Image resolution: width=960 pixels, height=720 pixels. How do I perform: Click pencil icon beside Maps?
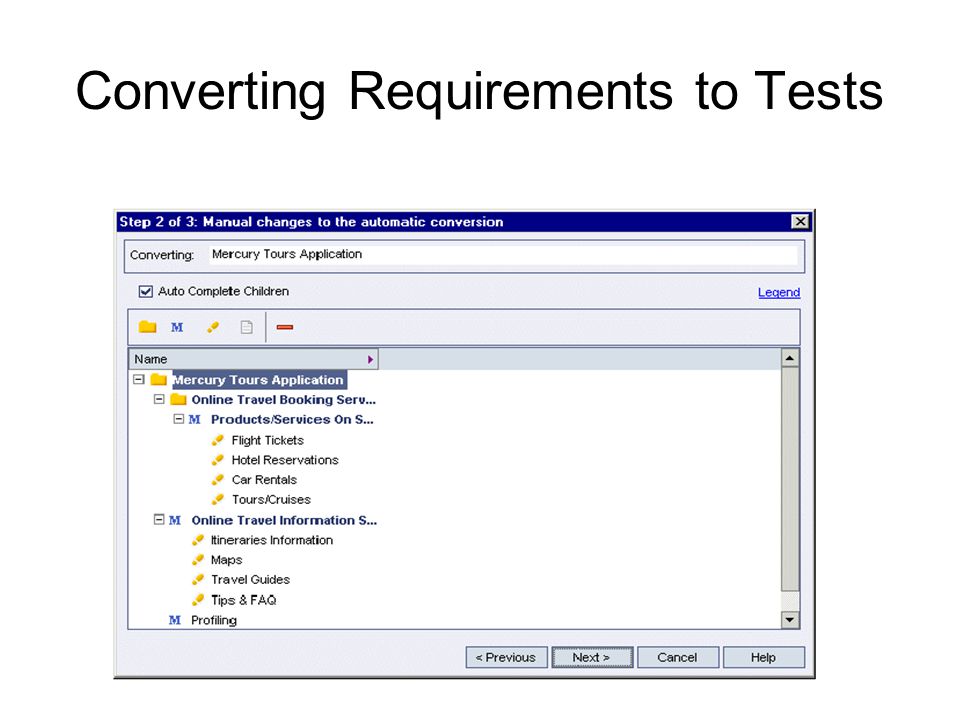pos(198,560)
